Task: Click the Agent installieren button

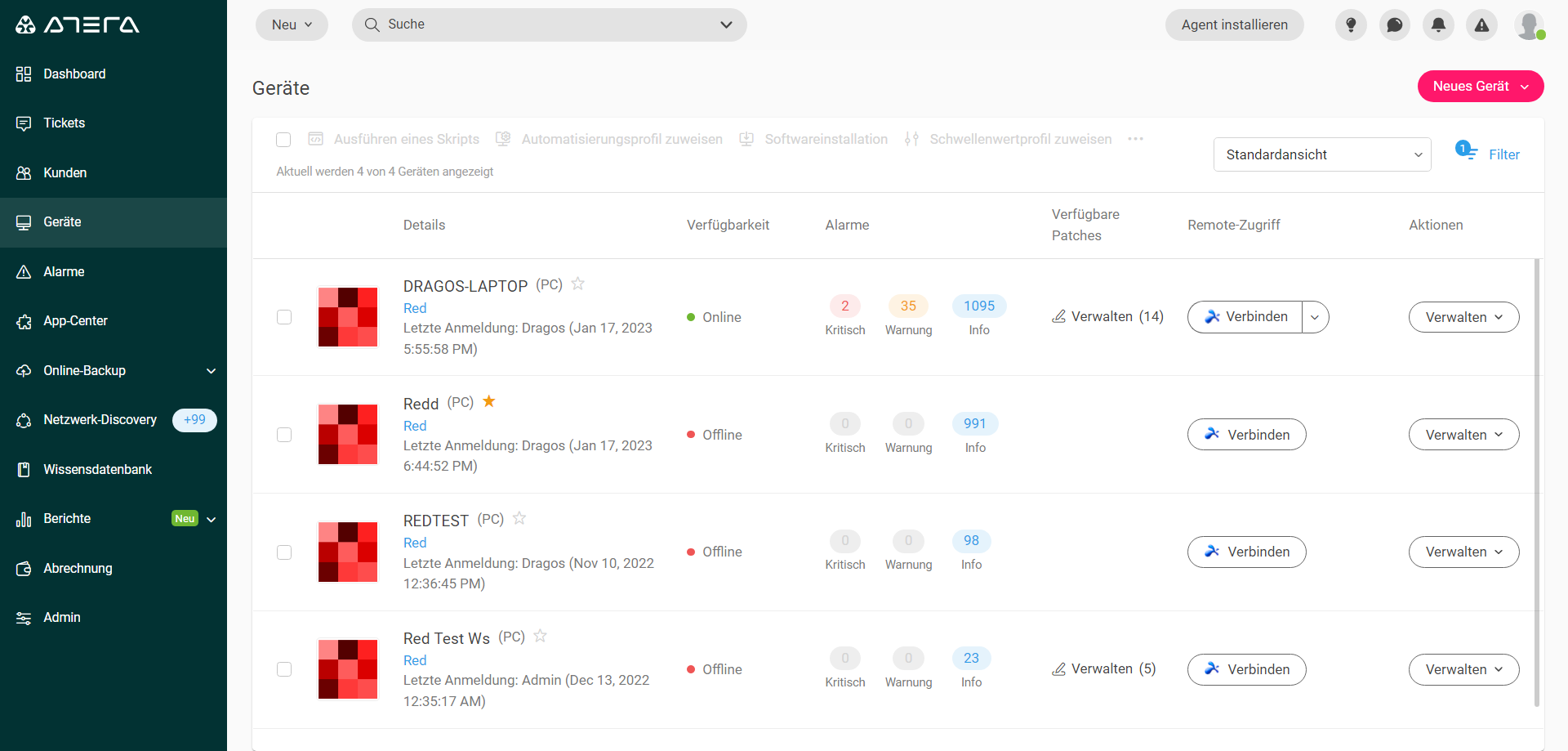Action: [x=1234, y=25]
